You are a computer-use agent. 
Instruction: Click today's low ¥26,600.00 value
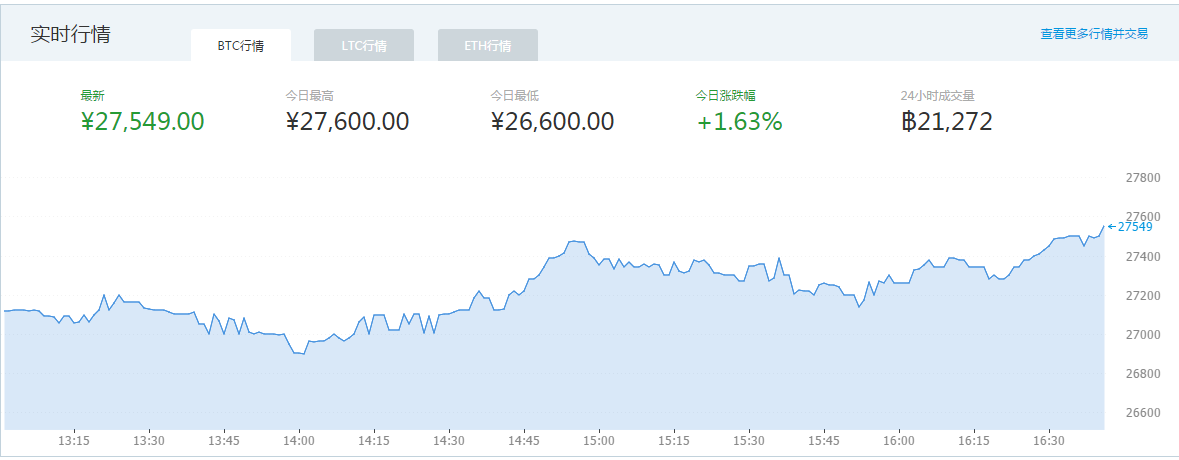click(552, 122)
